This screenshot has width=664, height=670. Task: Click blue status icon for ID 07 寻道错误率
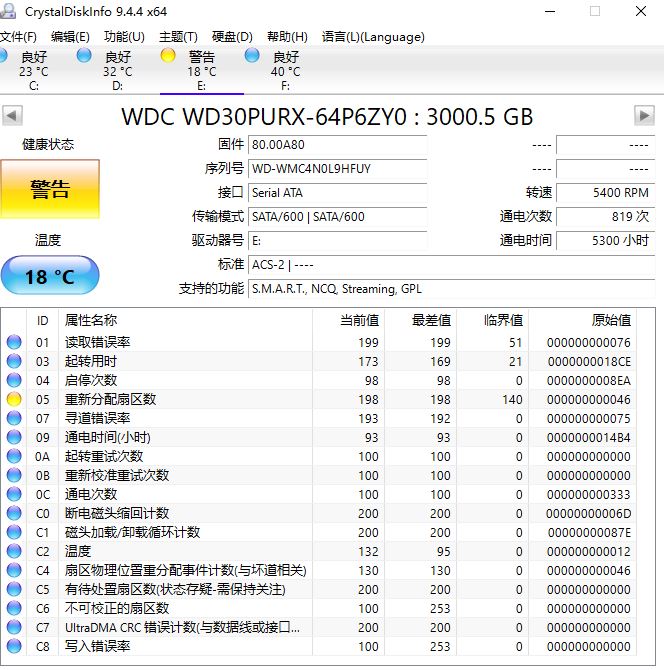click(x=14, y=418)
